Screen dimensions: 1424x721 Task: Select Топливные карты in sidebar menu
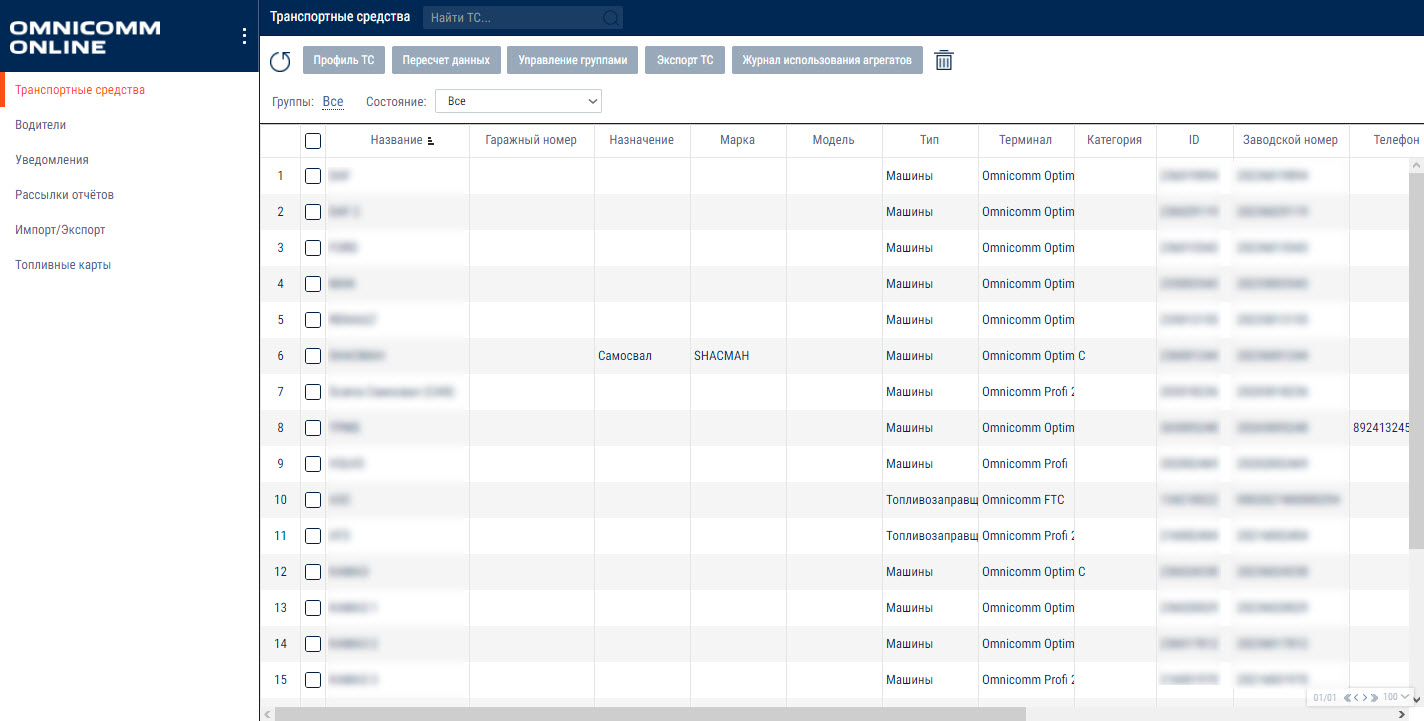click(63, 265)
